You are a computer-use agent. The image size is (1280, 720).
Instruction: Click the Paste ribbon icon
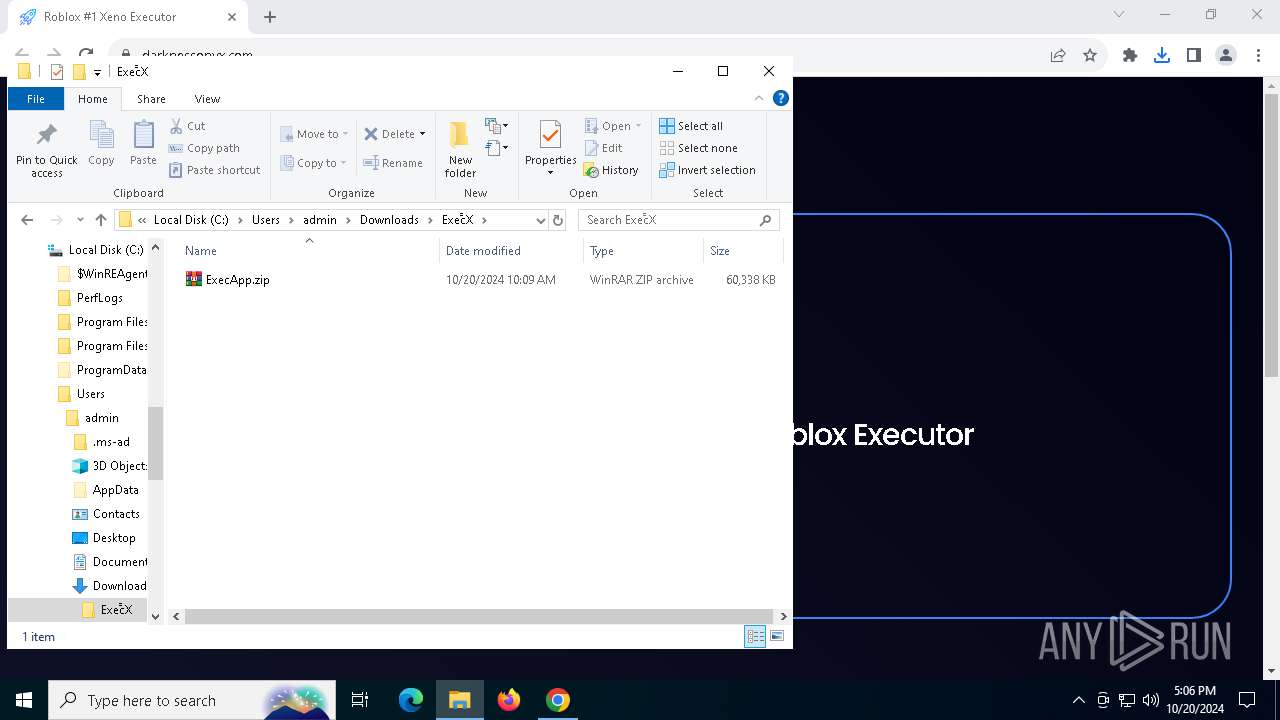143,143
